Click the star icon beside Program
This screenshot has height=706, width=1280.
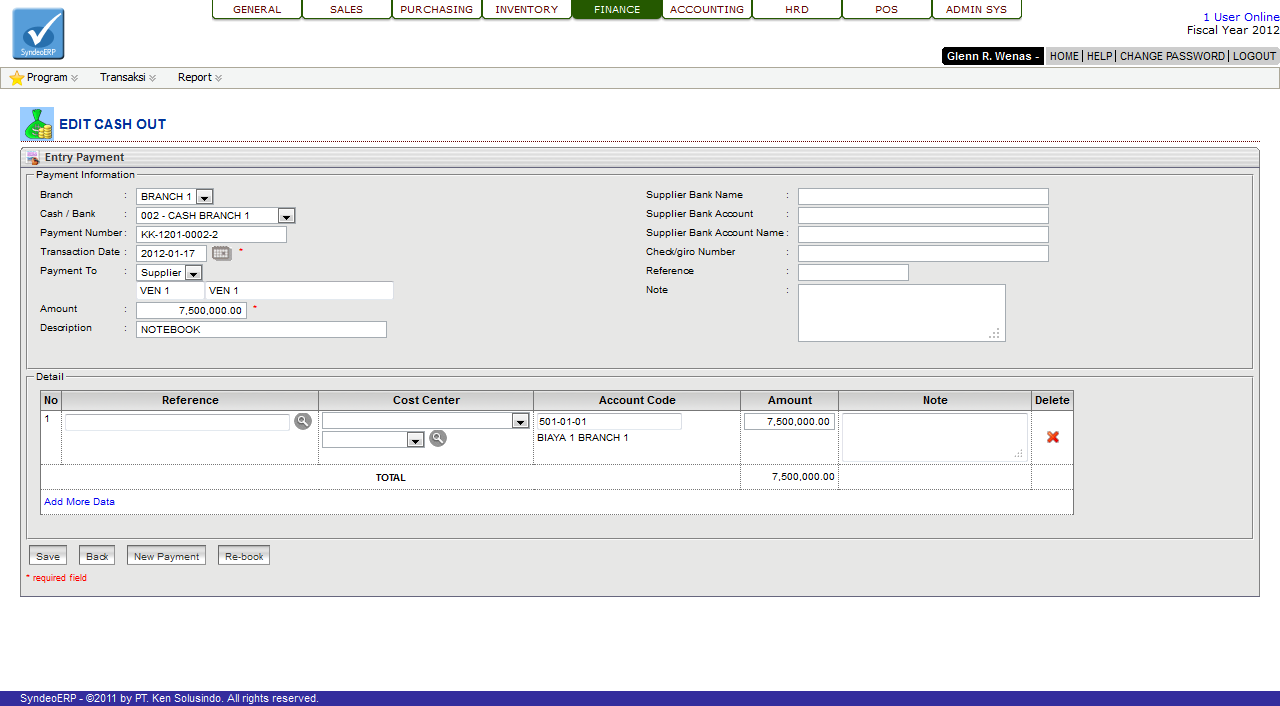(16, 78)
